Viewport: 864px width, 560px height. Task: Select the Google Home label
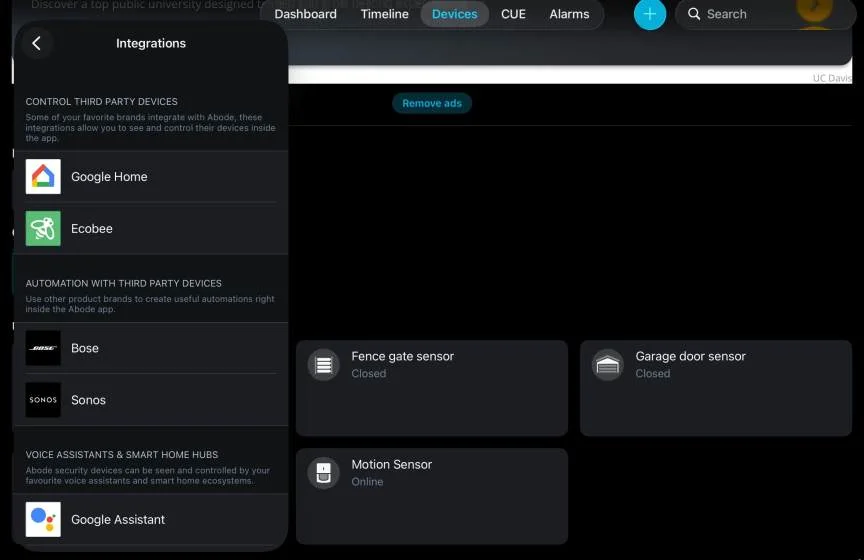click(109, 176)
